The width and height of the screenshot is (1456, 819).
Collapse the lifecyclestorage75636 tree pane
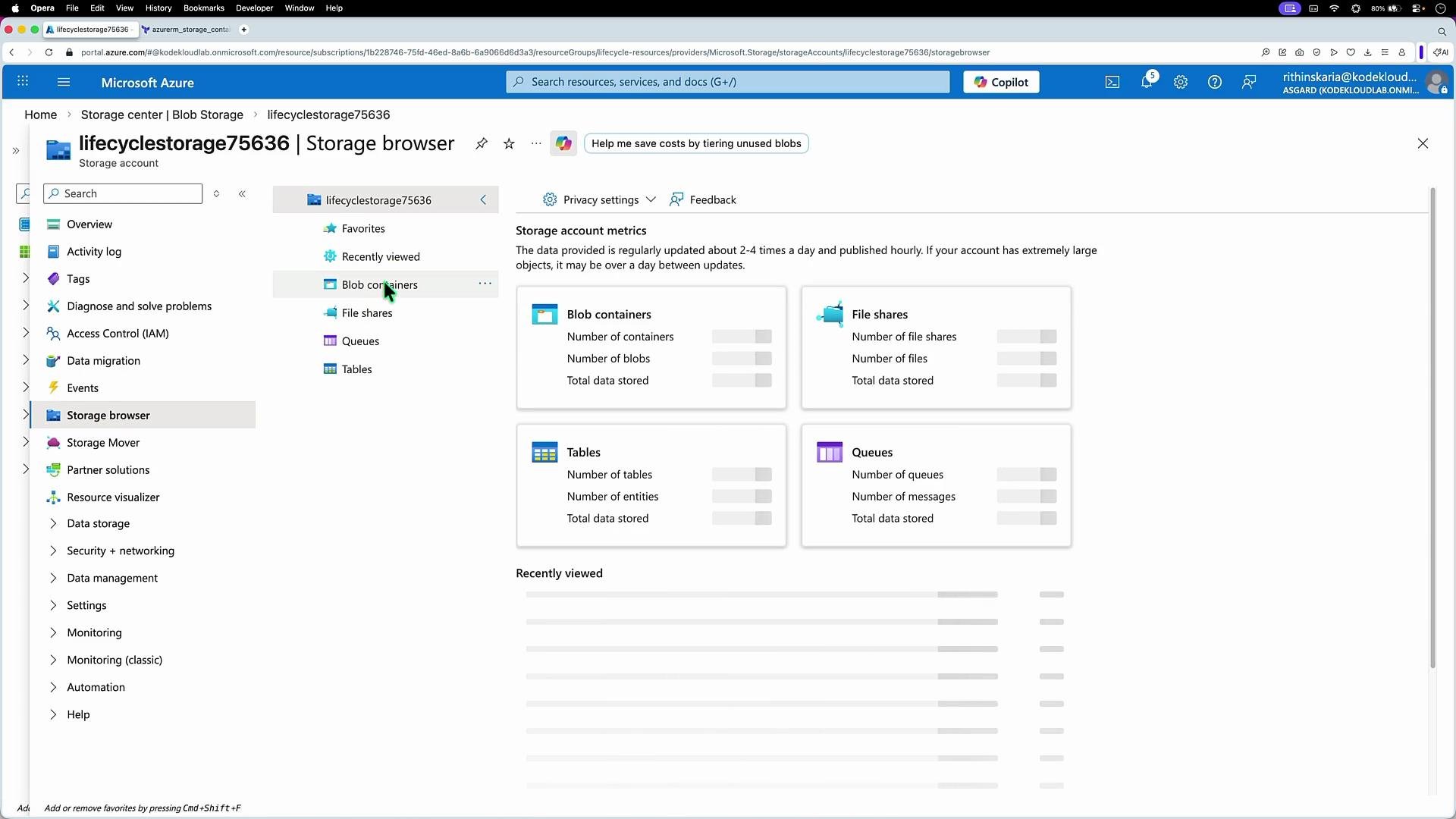pyautogui.click(x=483, y=200)
